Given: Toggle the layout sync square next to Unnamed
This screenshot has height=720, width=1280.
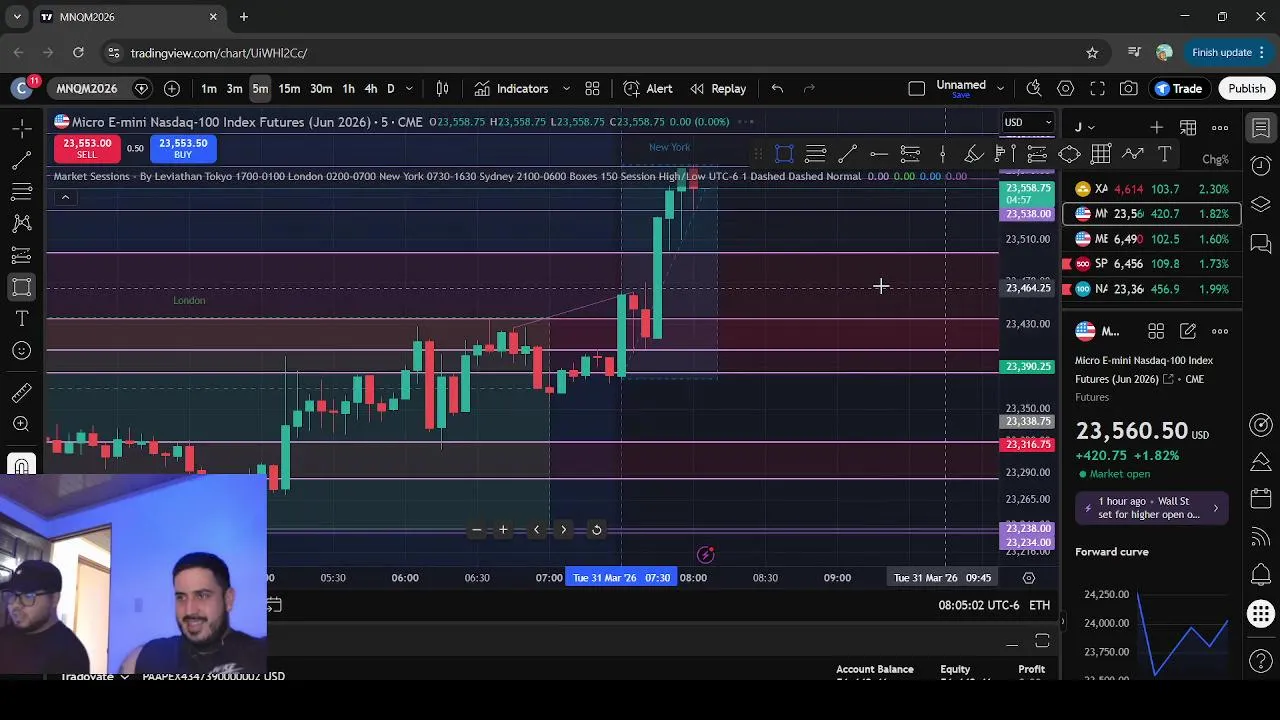Looking at the screenshot, I should pos(916,88).
